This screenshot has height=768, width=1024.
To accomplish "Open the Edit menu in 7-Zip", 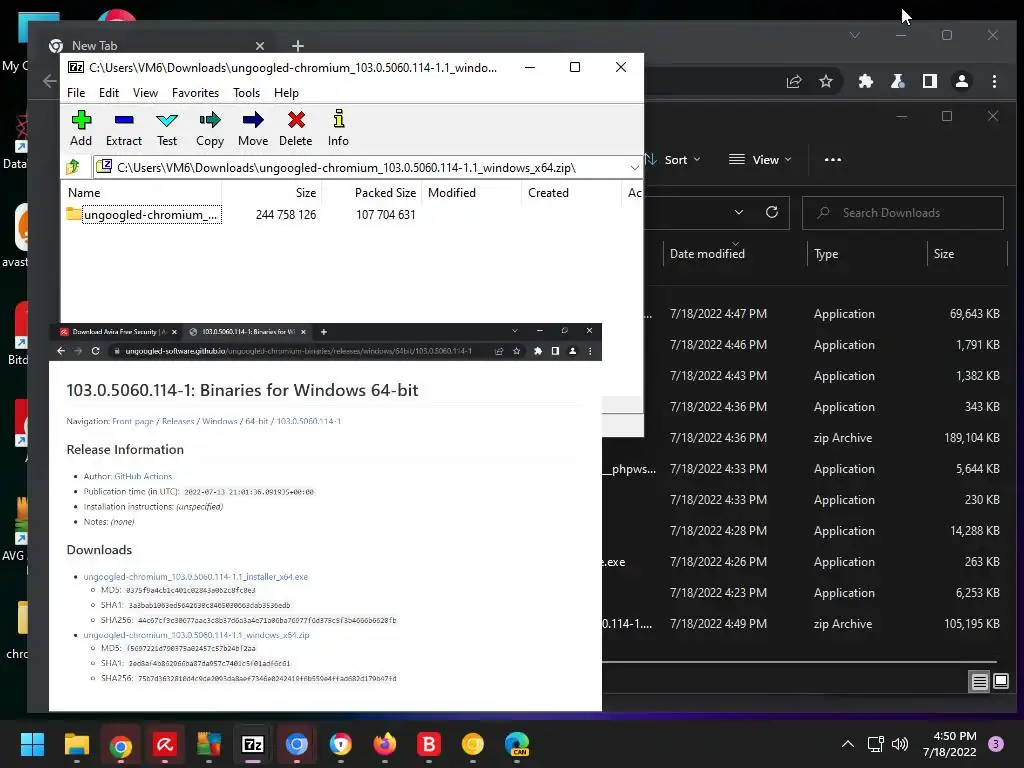I will point(108,93).
